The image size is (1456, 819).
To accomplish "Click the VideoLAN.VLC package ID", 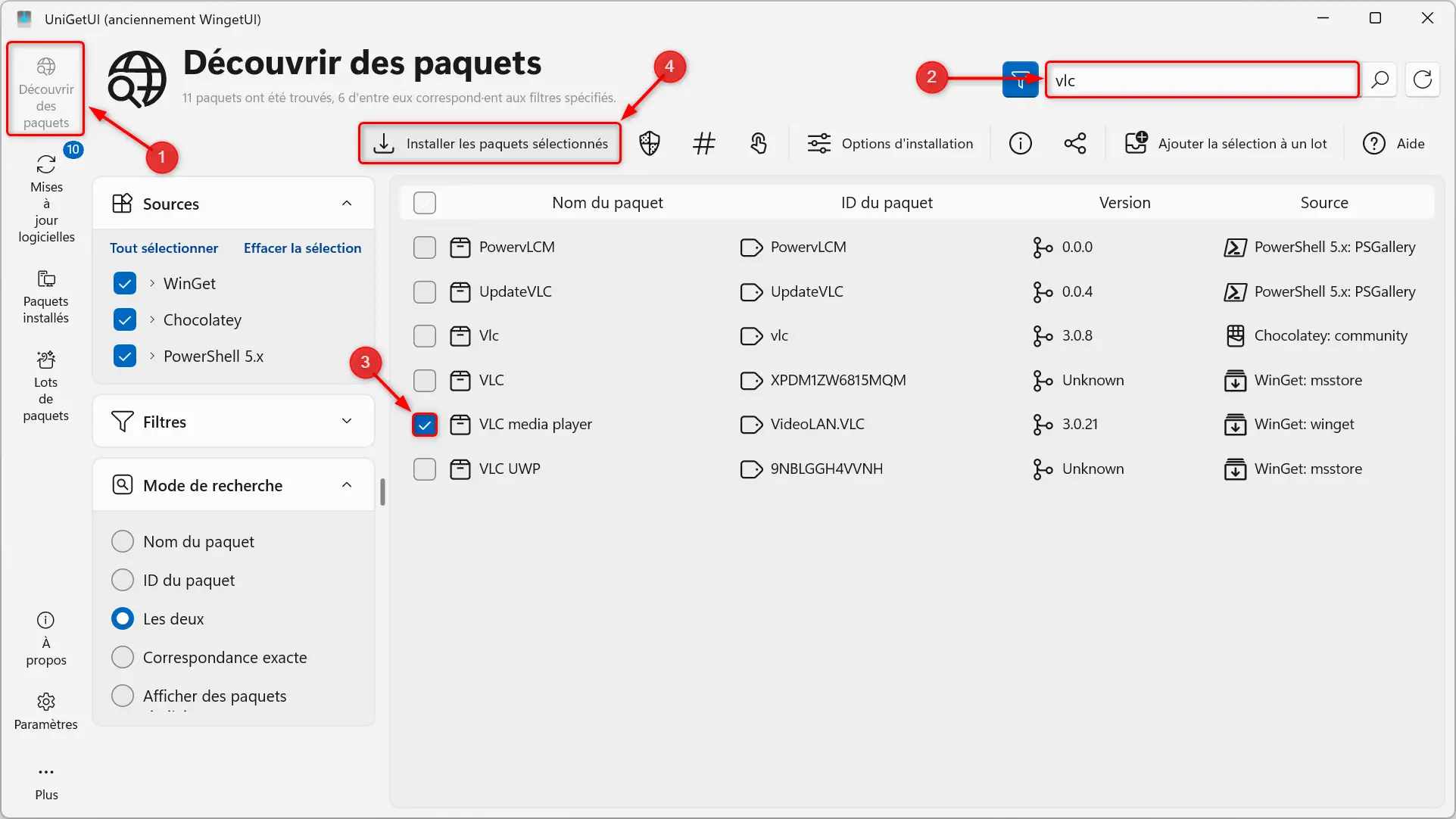I will [817, 424].
